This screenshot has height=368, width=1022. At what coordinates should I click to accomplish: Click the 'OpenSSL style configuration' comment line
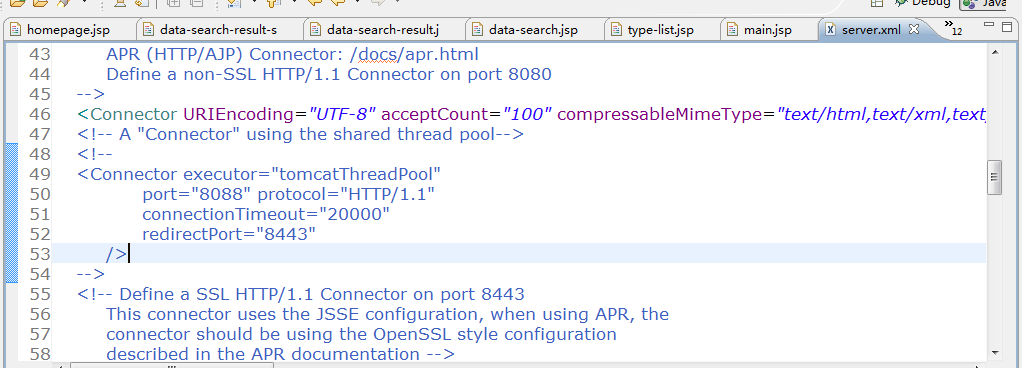point(361,334)
